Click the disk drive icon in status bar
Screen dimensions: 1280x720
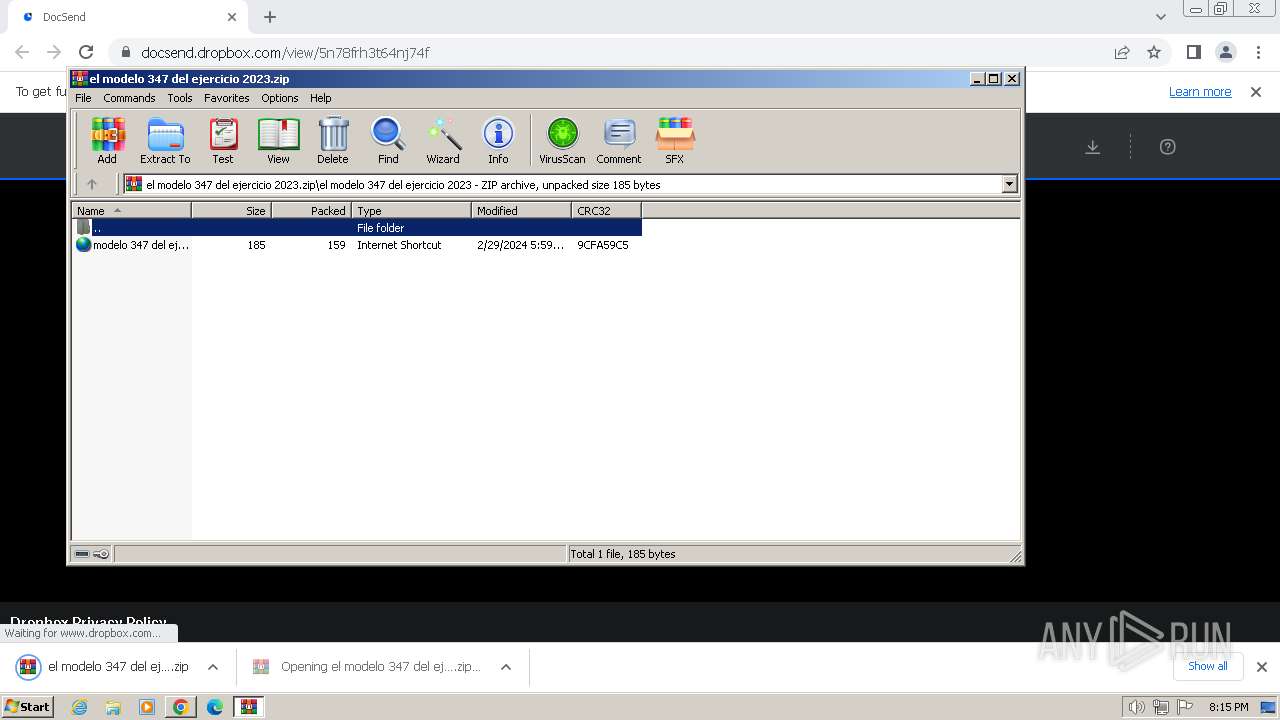[x=82, y=554]
